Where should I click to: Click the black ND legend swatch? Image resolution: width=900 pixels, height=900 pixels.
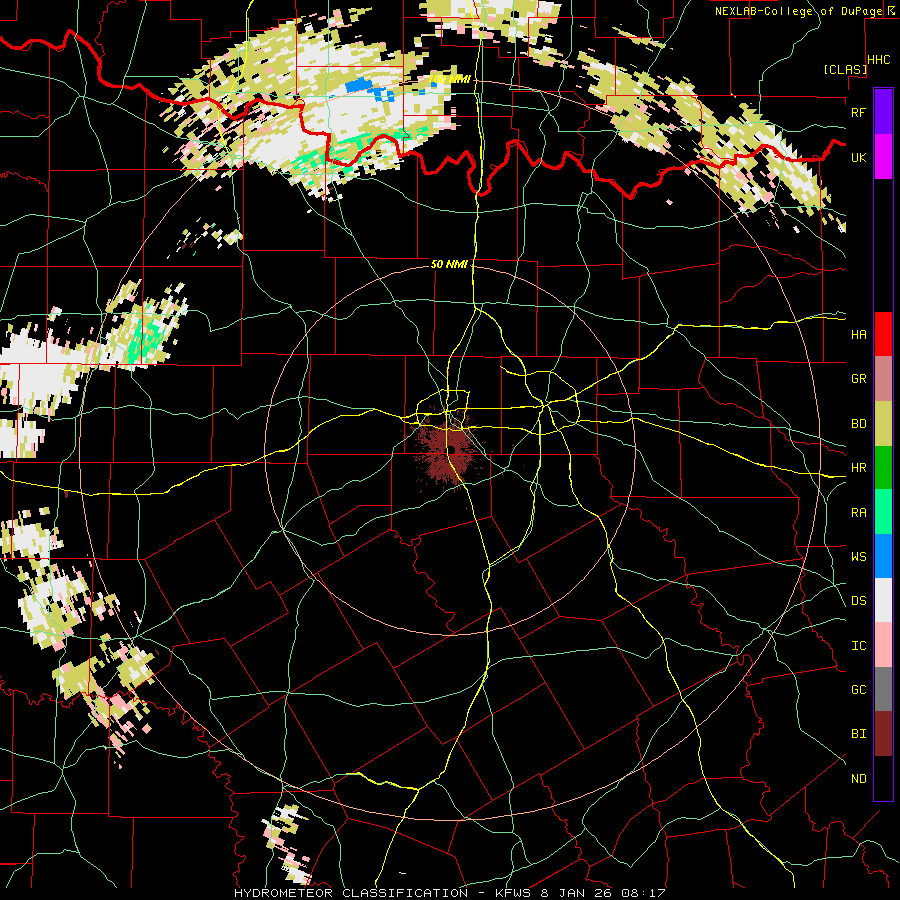click(x=883, y=778)
